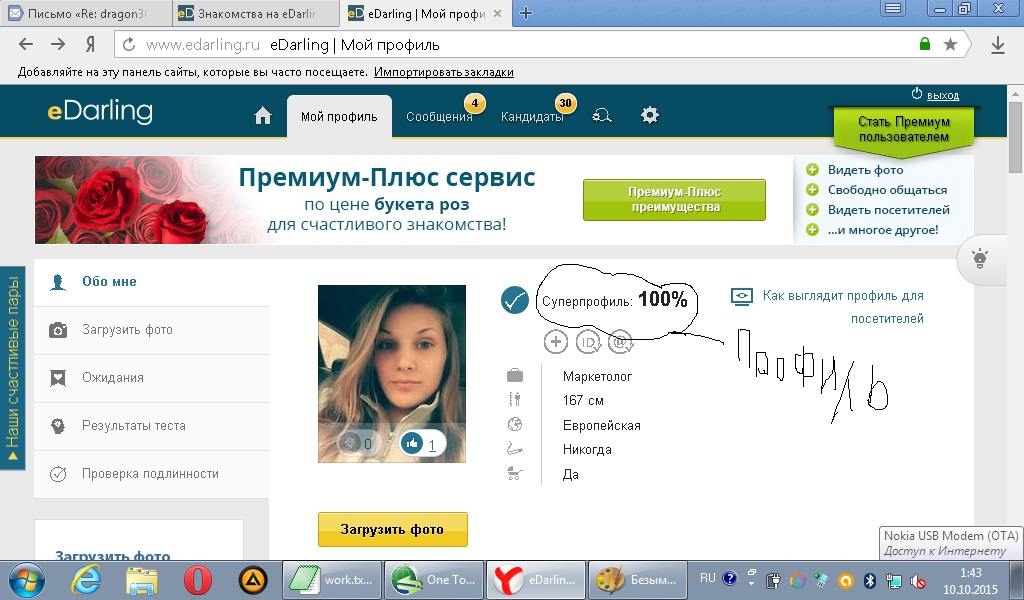Image resolution: width=1024 pixels, height=600 pixels.
Task: Open browser menu hamburger button
Action: click(893, 8)
